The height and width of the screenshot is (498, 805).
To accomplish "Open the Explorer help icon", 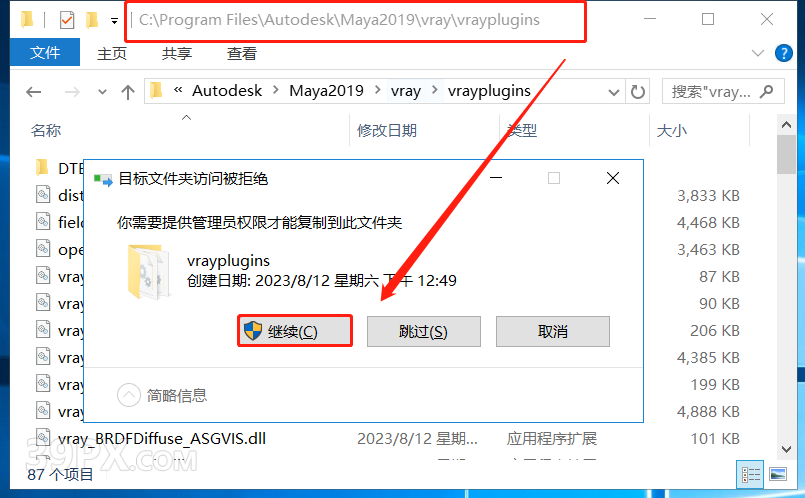I will pyautogui.click(x=783, y=53).
